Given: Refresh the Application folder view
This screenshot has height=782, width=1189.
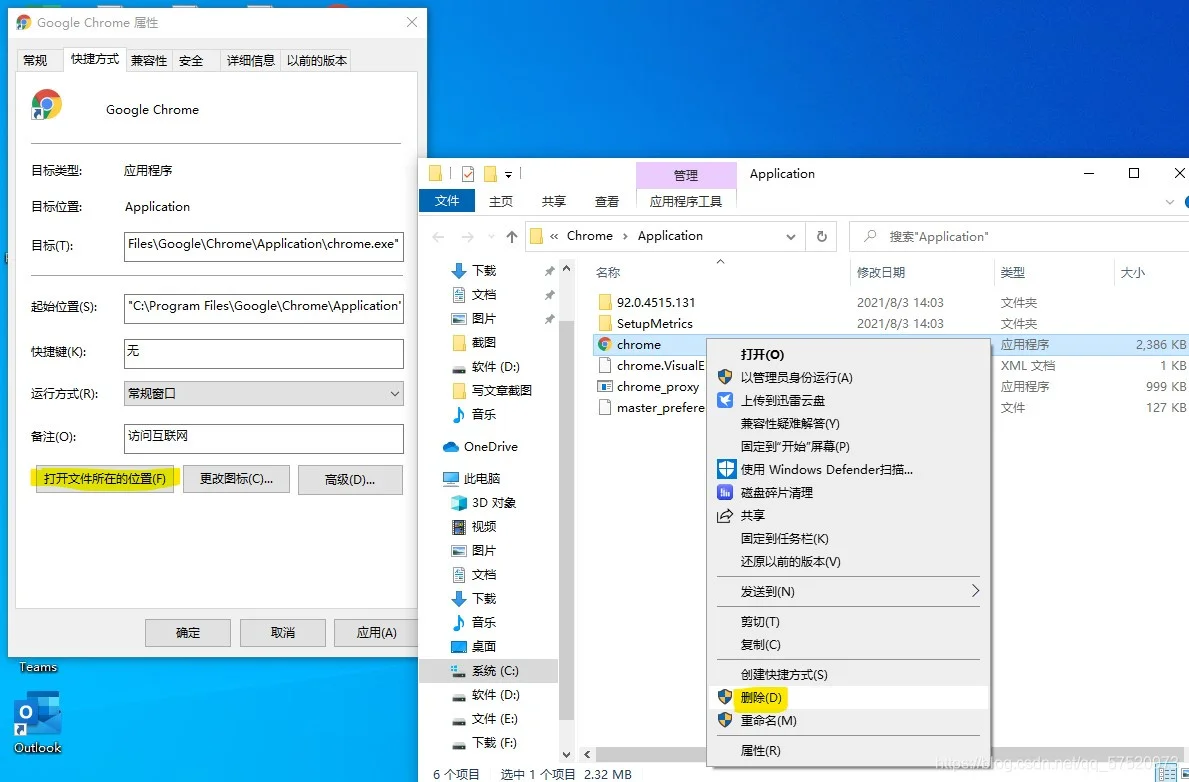Looking at the screenshot, I should [821, 237].
